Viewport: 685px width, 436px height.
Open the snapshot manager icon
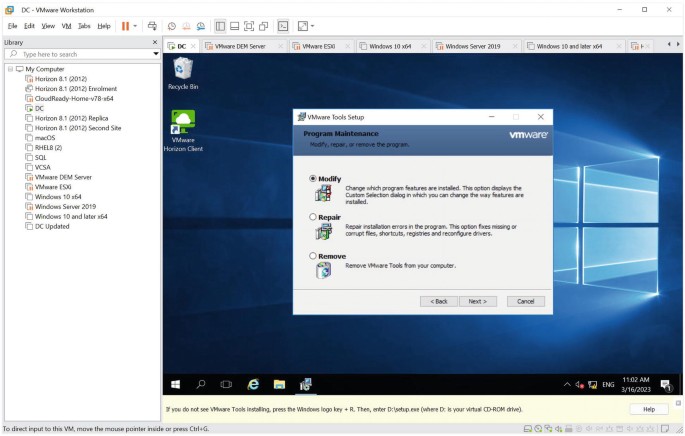(202, 25)
